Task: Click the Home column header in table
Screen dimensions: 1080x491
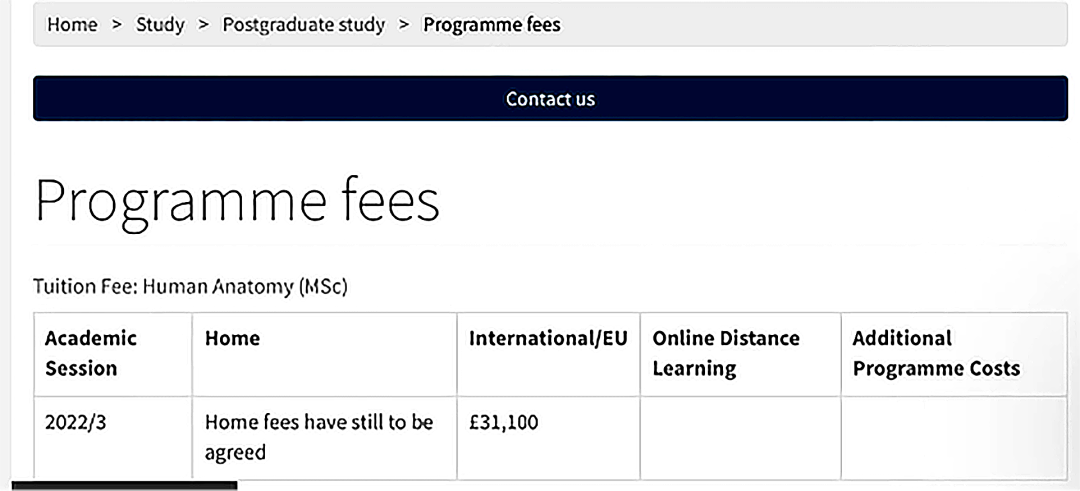Action: [x=324, y=354]
